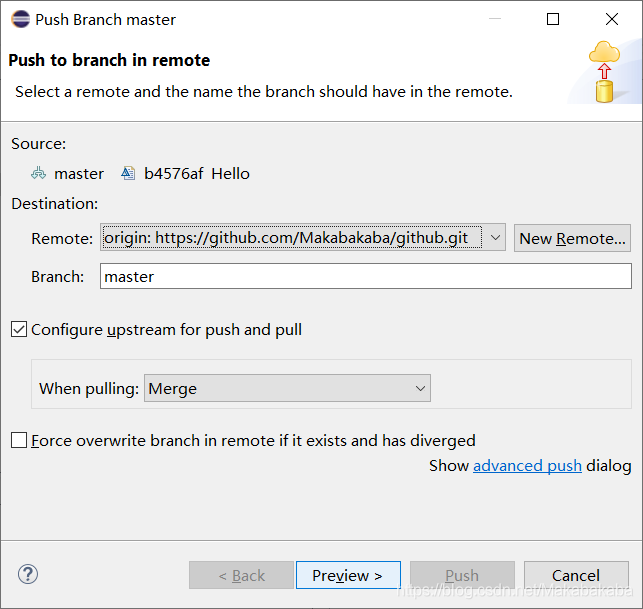Cancel the push dialog

[x=576, y=575]
